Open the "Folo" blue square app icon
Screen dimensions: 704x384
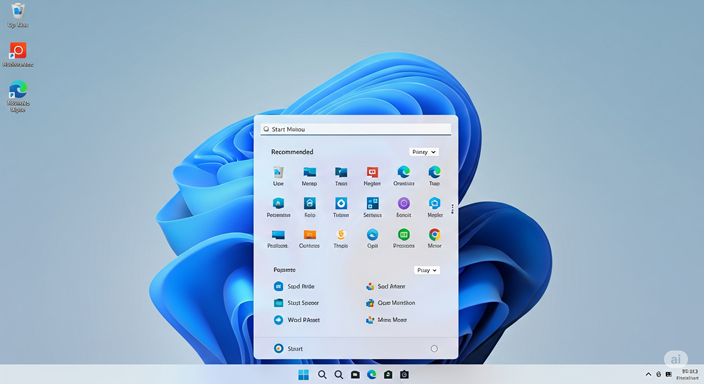(x=309, y=203)
